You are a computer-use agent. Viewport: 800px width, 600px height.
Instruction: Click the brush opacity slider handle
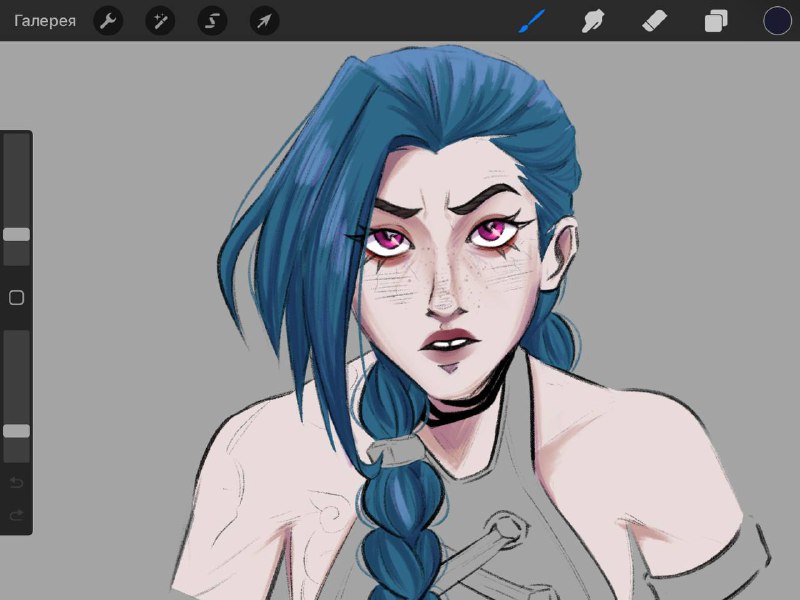tap(16, 431)
